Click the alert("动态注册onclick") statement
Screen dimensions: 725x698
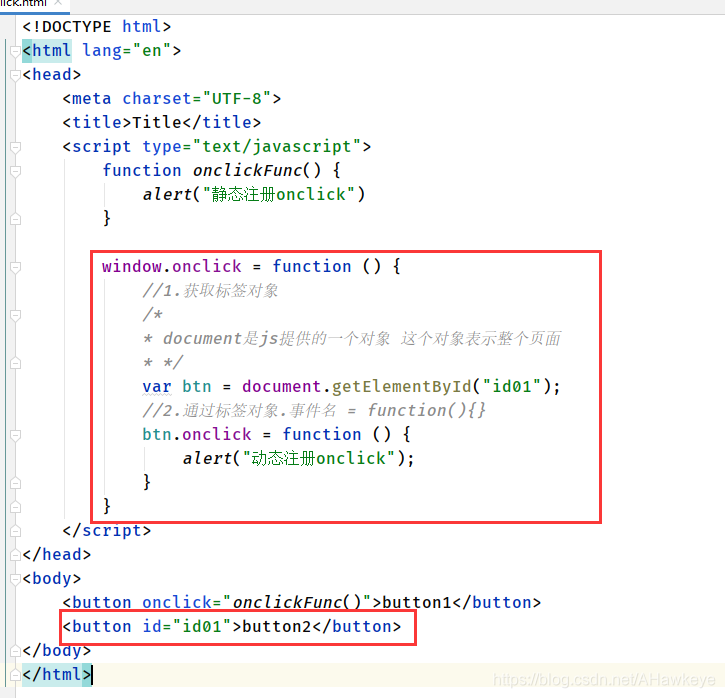(x=299, y=459)
